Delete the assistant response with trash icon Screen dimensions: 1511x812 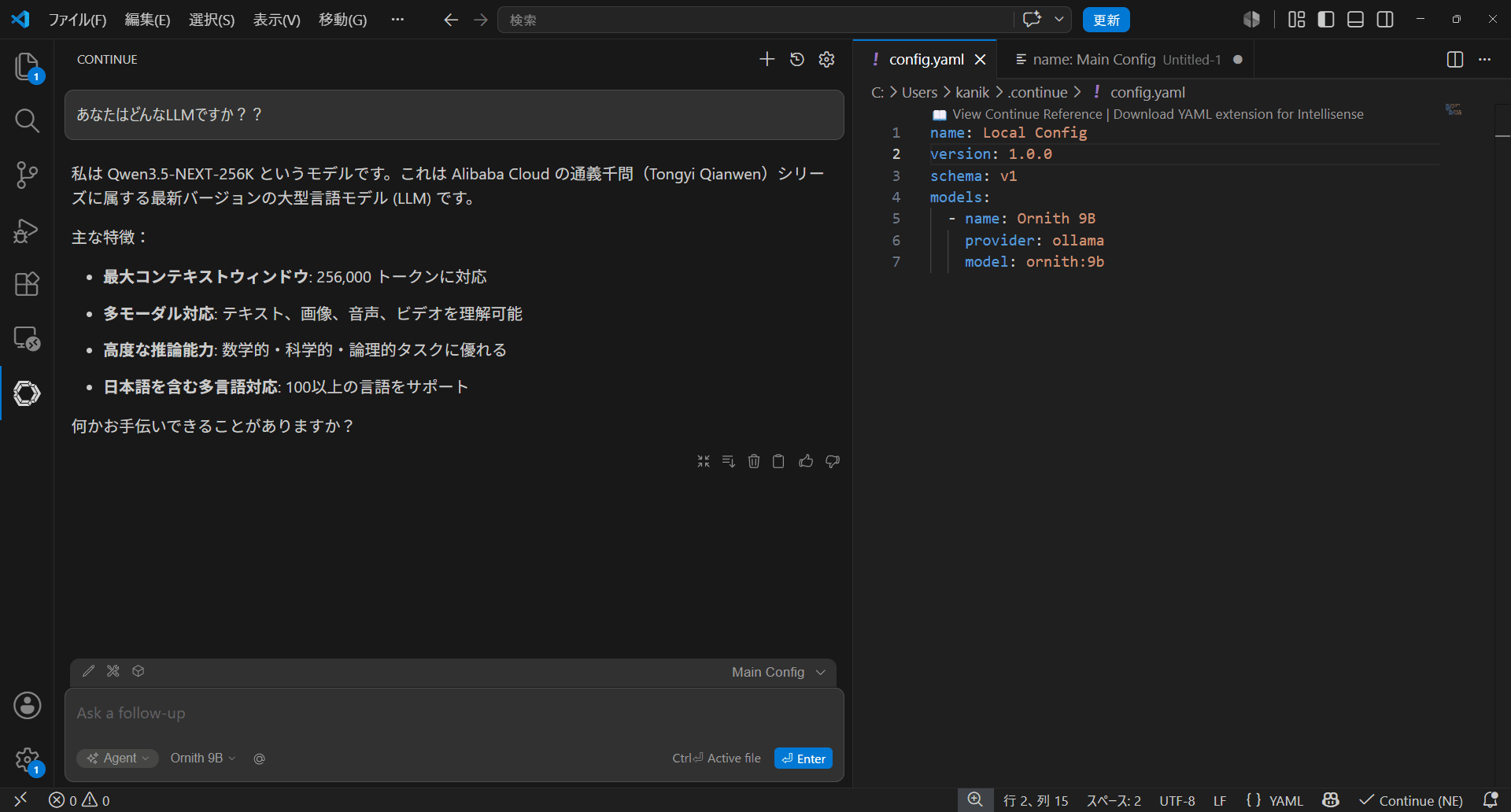754,461
